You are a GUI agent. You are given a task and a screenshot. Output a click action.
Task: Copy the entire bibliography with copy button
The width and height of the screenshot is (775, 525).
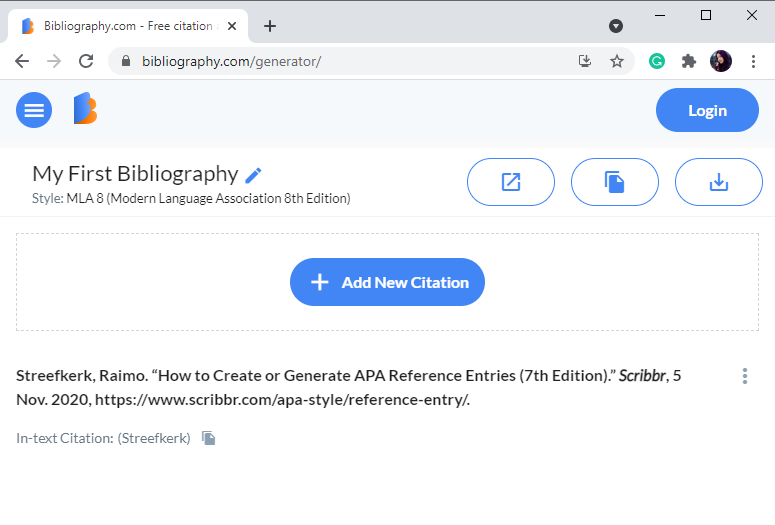(615, 182)
